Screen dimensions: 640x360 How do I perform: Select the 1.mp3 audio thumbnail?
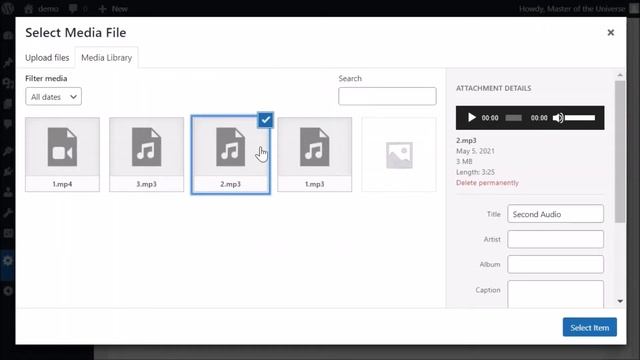pyautogui.click(x=314, y=154)
